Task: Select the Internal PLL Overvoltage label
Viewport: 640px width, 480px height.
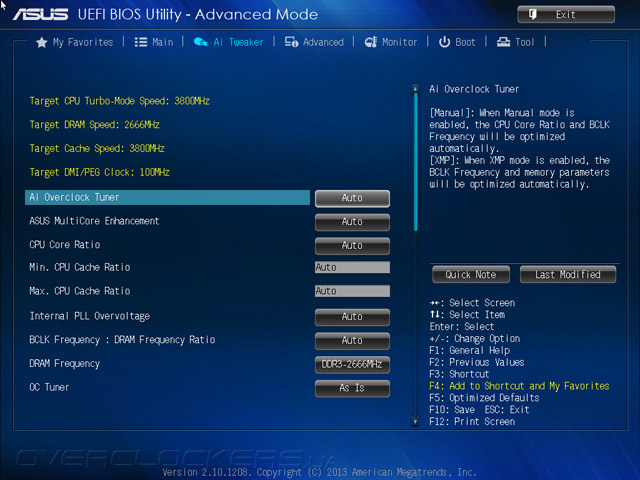Action: (x=90, y=316)
